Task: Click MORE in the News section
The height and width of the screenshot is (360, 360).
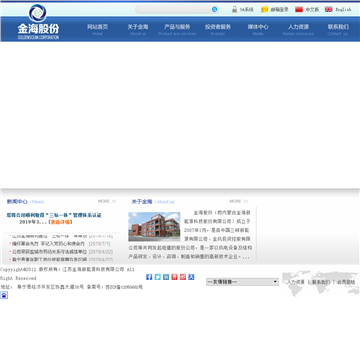Action: click(107, 201)
